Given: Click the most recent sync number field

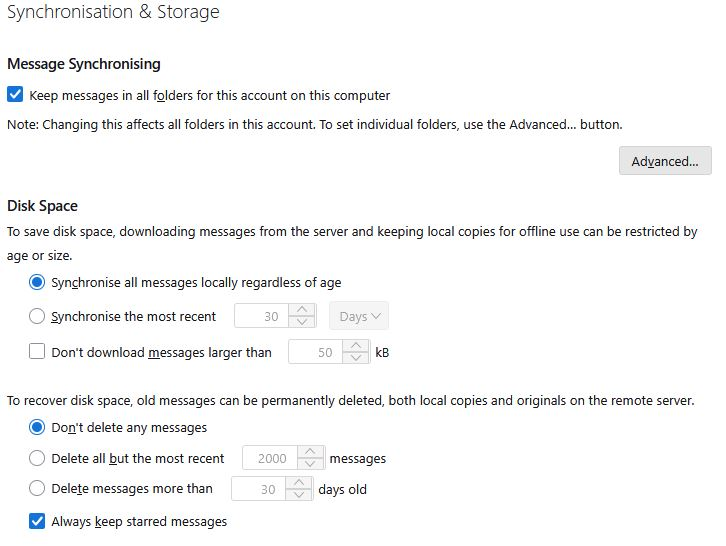Looking at the screenshot, I should tap(261, 317).
